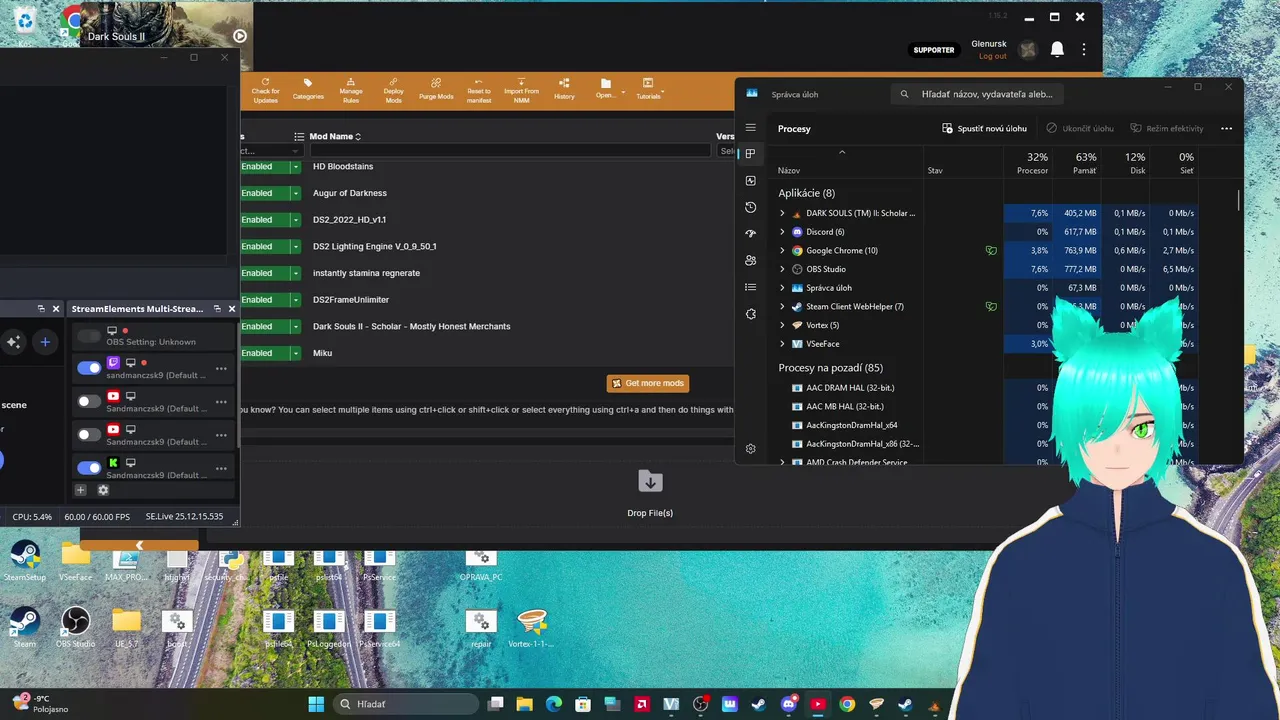The height and width of the screenshot is (720, 1280).
Task: Close the StreamElements Multi-Stream panel
Action: (x=232, y=309)
